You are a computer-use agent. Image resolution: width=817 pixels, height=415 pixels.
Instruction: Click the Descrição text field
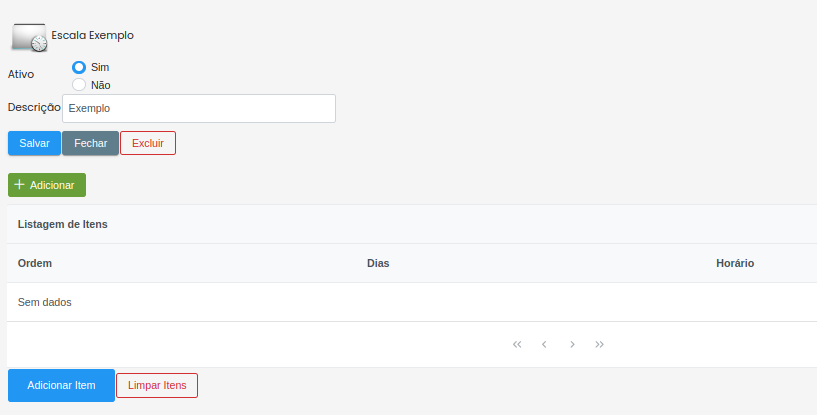[198, 108]
